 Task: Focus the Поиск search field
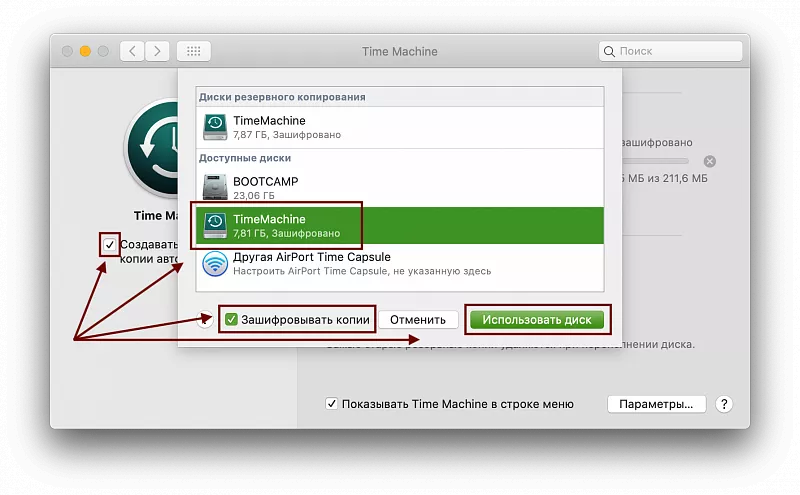670,51
